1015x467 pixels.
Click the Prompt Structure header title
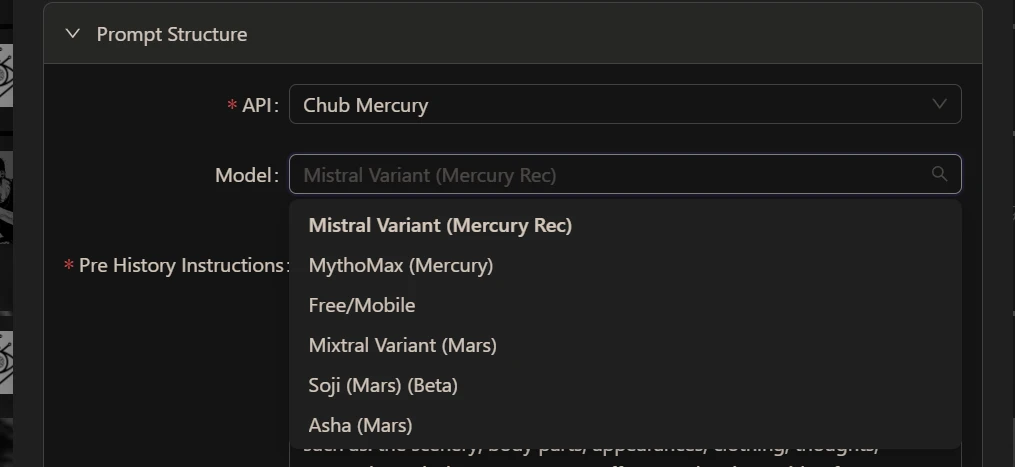171,34
